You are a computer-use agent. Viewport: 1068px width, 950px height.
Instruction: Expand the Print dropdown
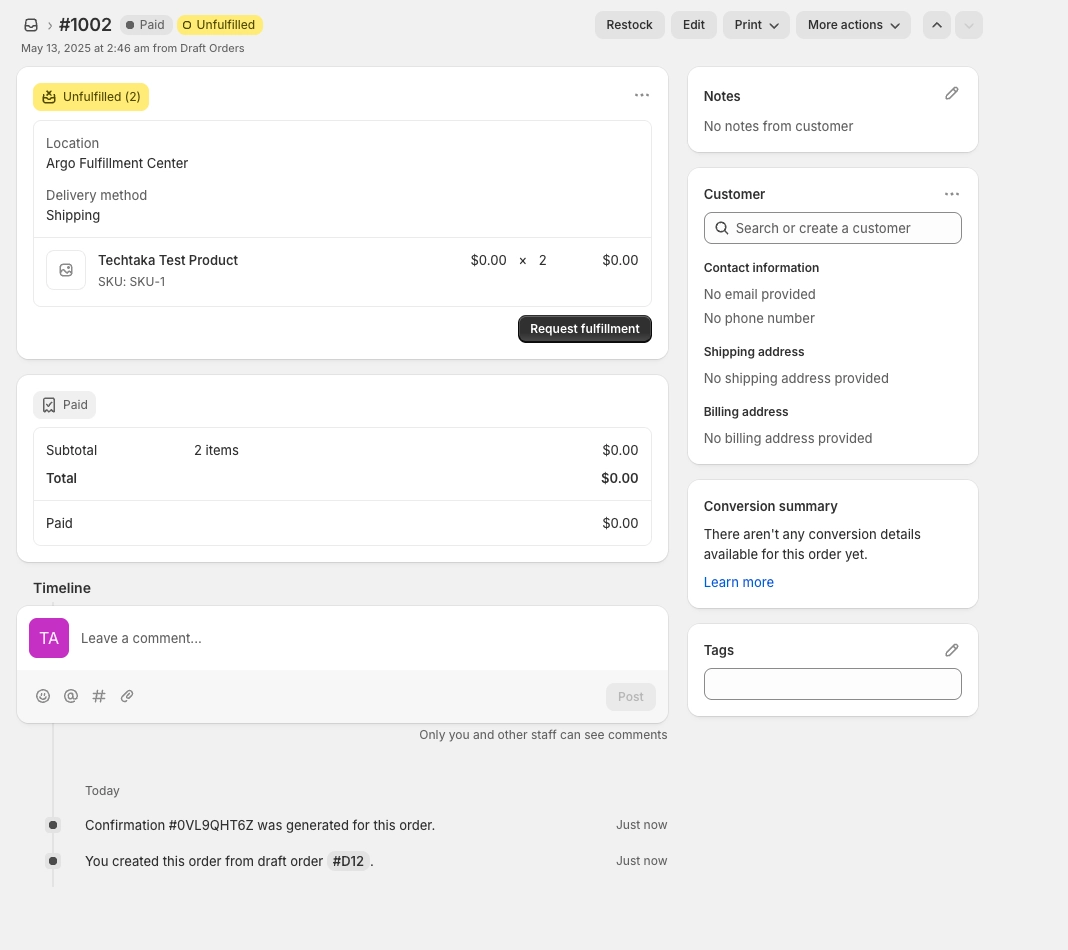point(756,25)
